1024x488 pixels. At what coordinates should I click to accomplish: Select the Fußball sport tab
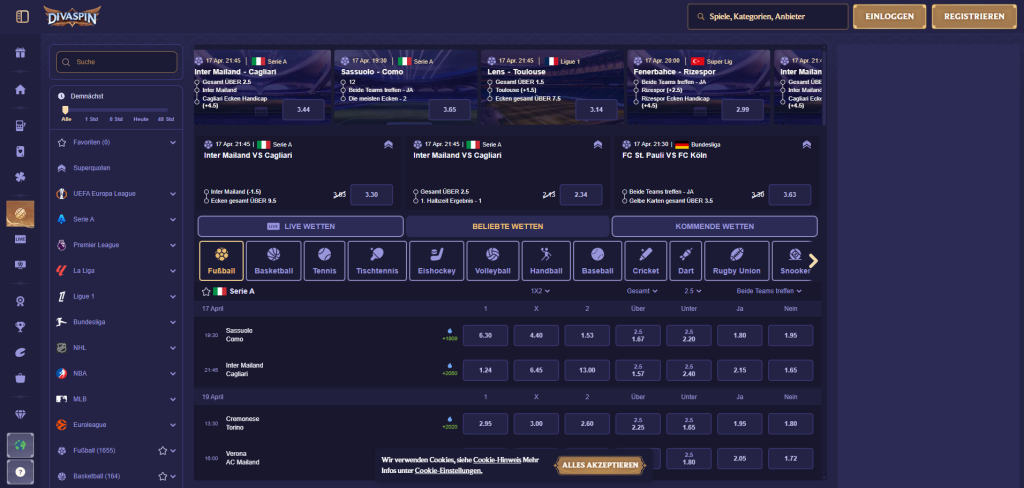221,261
